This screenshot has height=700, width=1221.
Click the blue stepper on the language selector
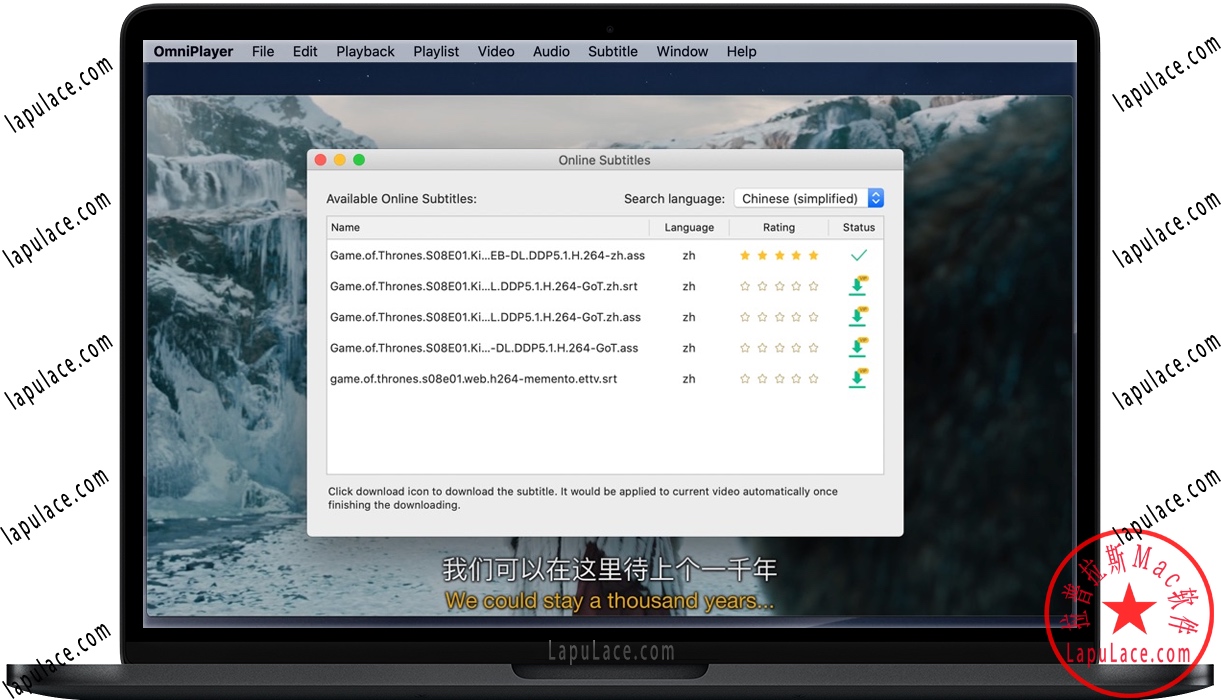(875, 197)
